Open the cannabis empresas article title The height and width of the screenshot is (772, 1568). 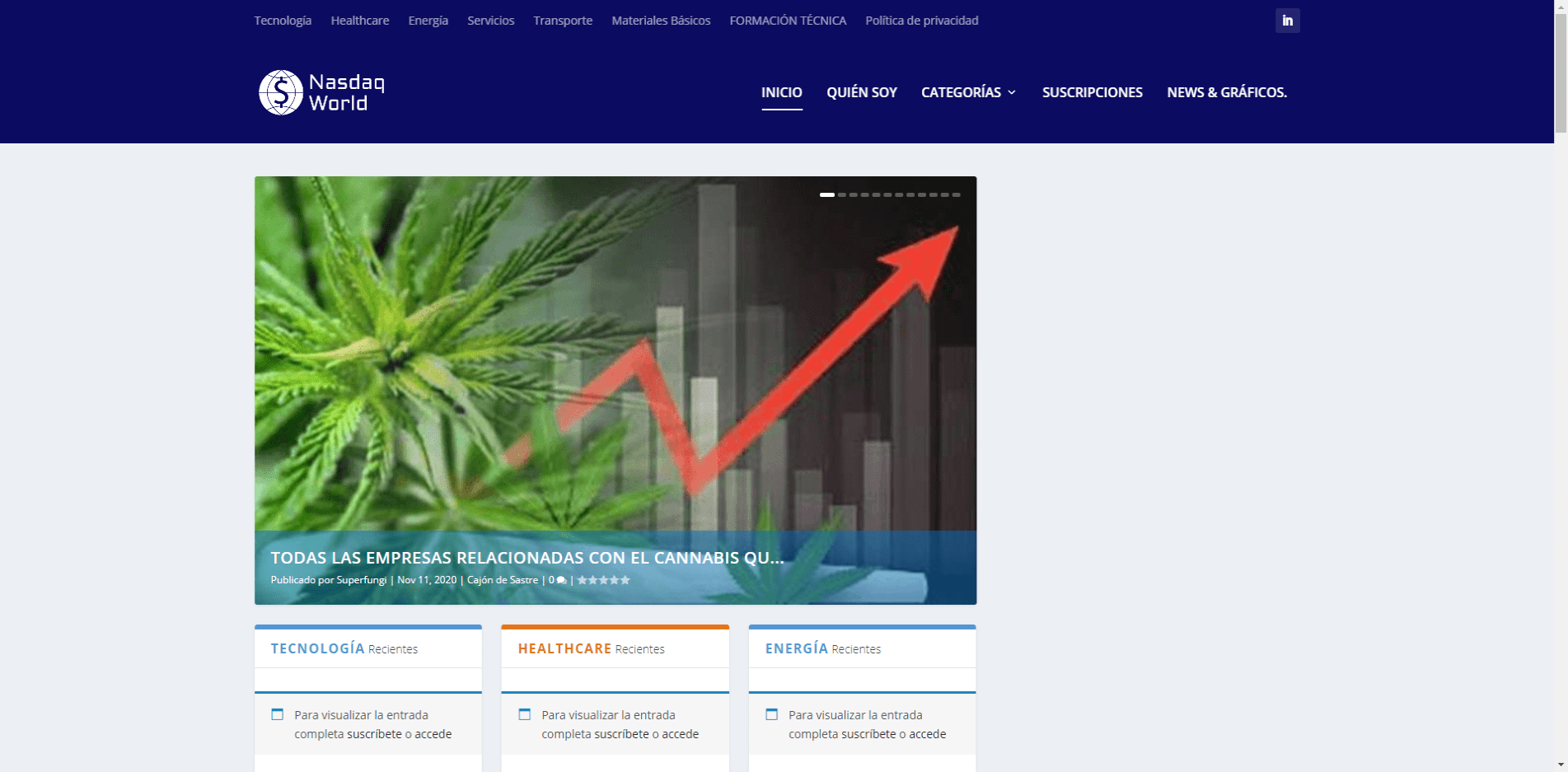point(527,558)
